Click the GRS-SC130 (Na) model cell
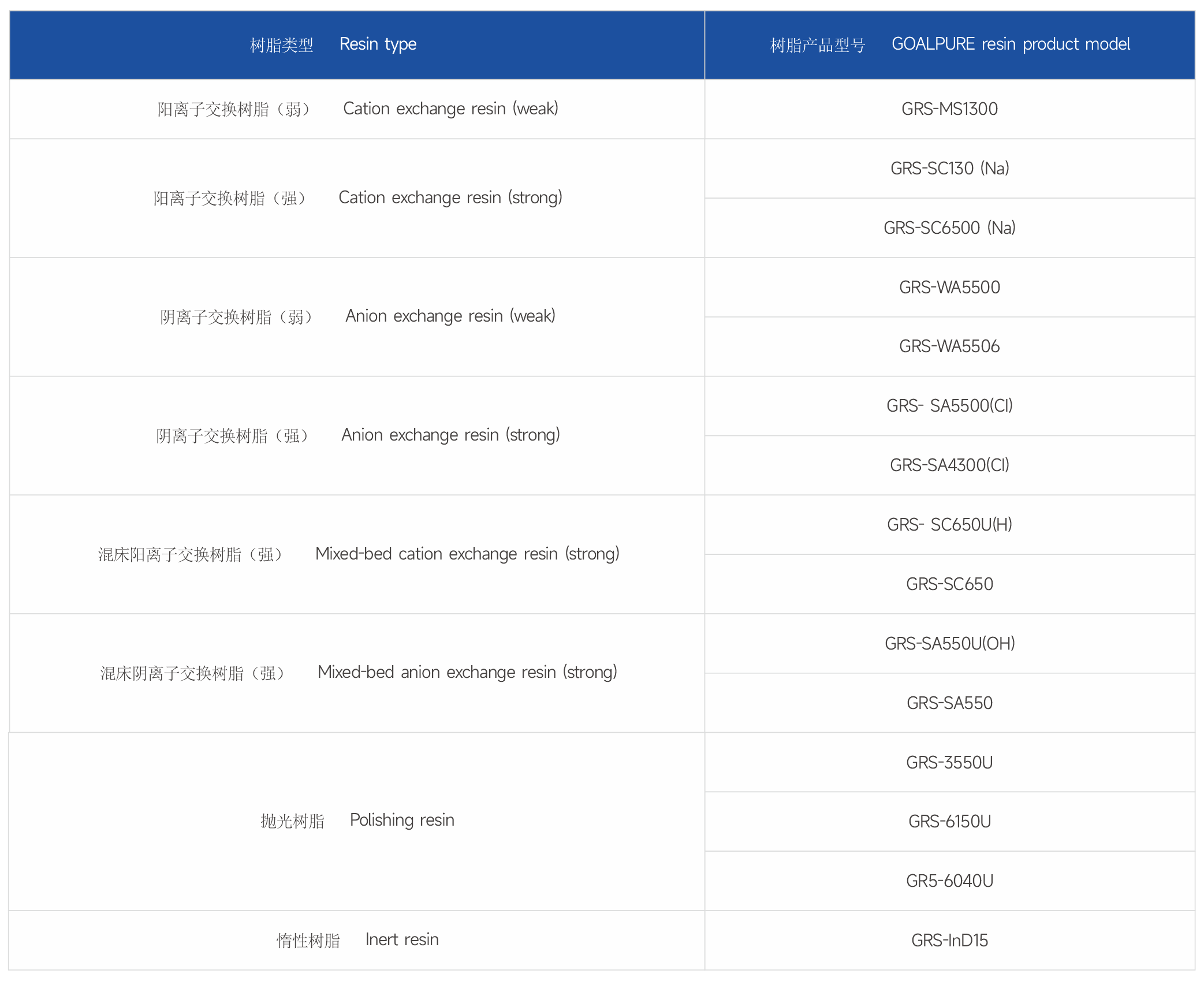 click(950, 169)
